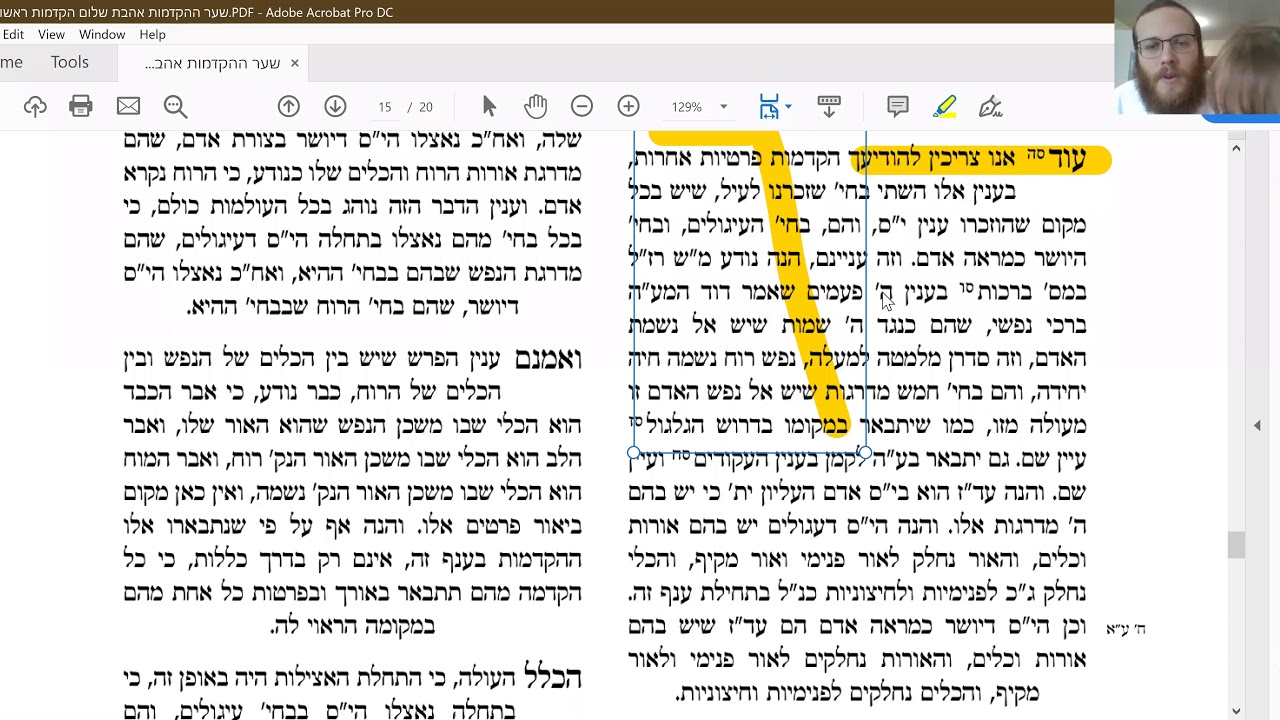Viewport: 1280px width, 720px height.
Task: Send file by email envelope icon
Action: point(128,106)
